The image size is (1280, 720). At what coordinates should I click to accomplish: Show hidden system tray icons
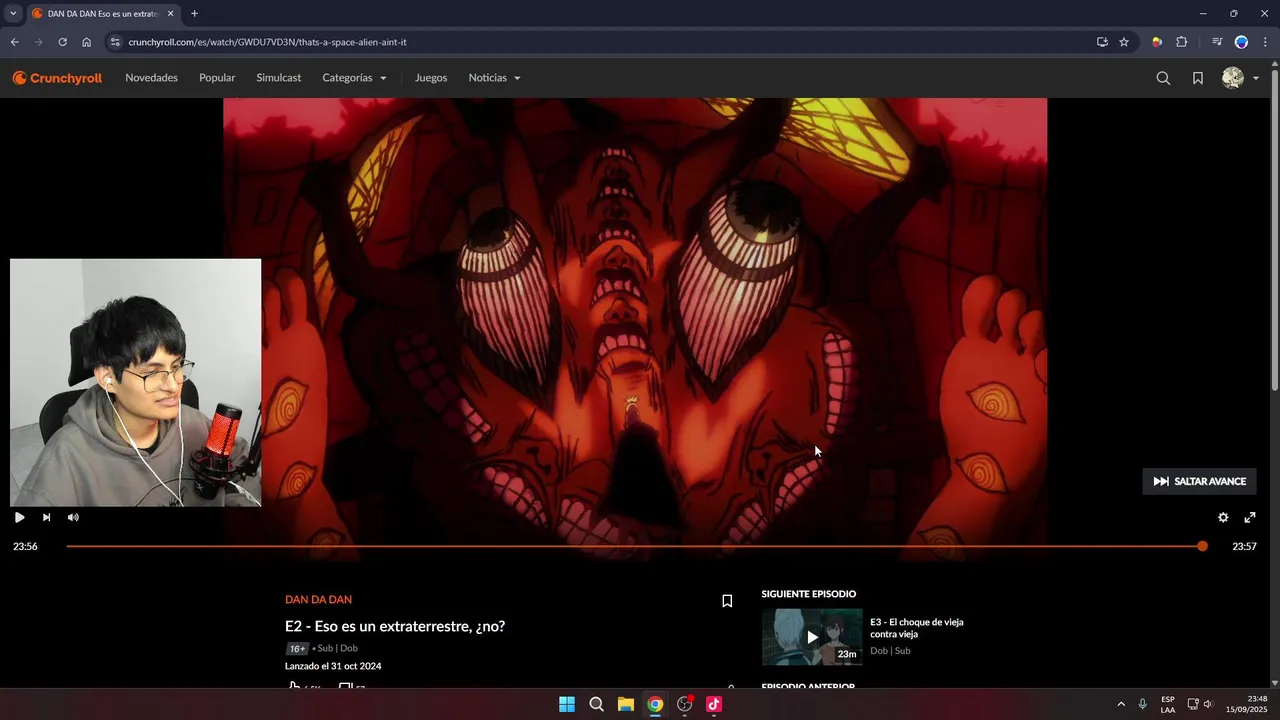click(x=1120, y=704)
